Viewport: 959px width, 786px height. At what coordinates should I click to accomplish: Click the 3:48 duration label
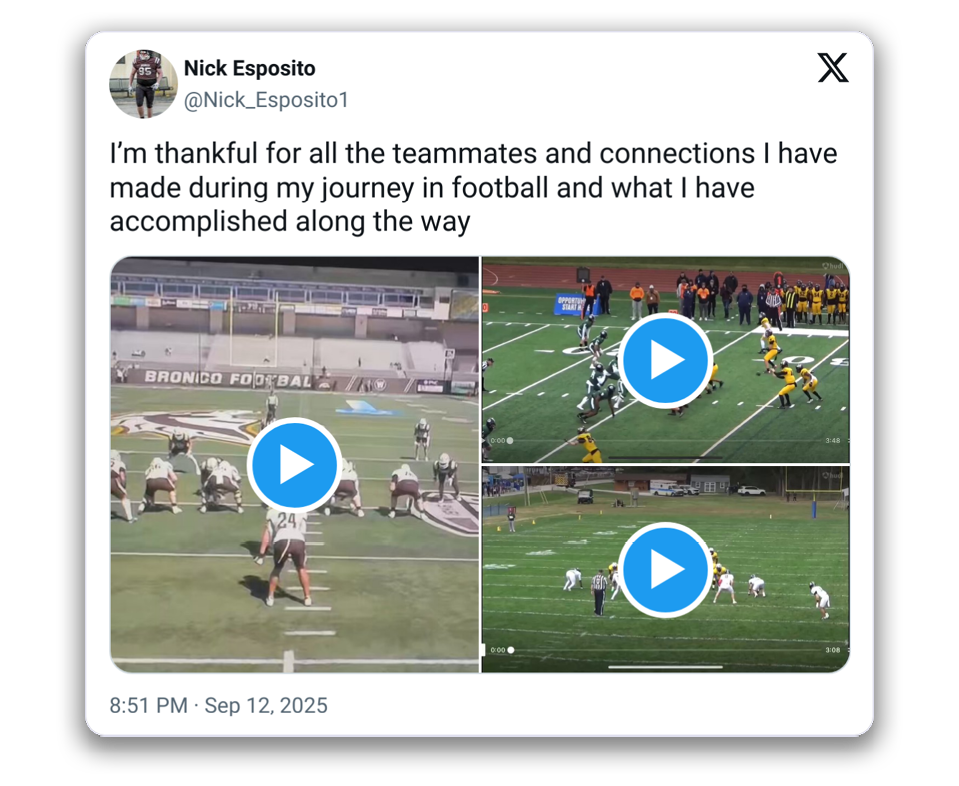pyautogui.click(x=832, y=440)
